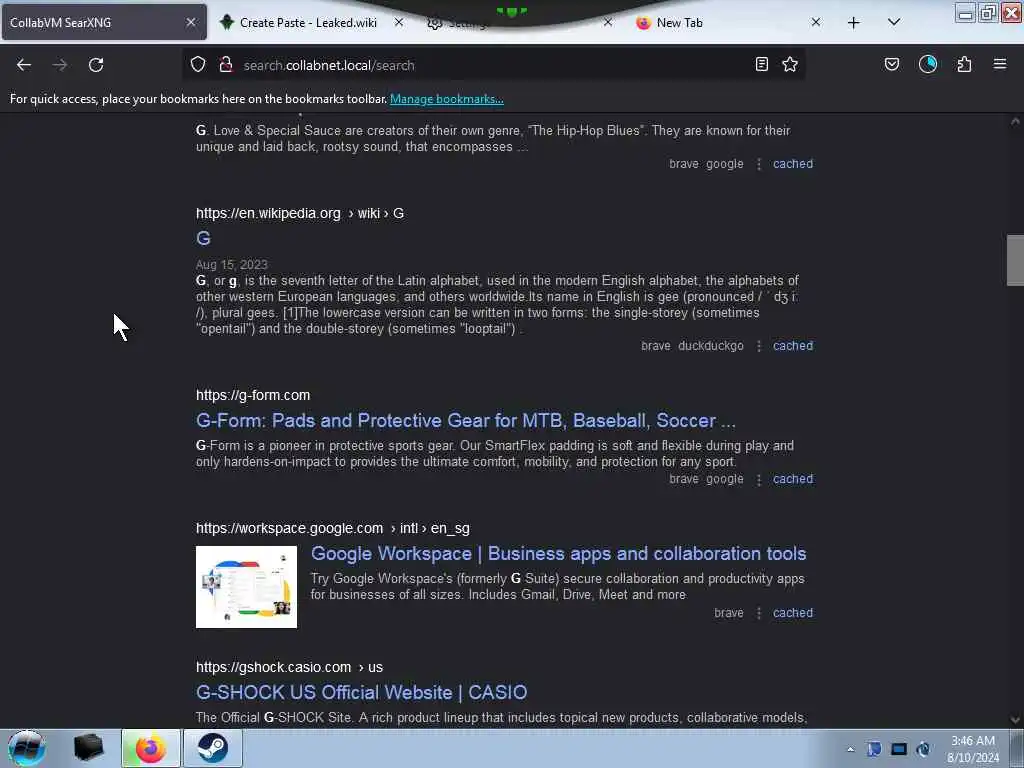Open the Windows Start button
Image resolution: width=1024 pixels, height=768 pixels.
coord(26,748)
